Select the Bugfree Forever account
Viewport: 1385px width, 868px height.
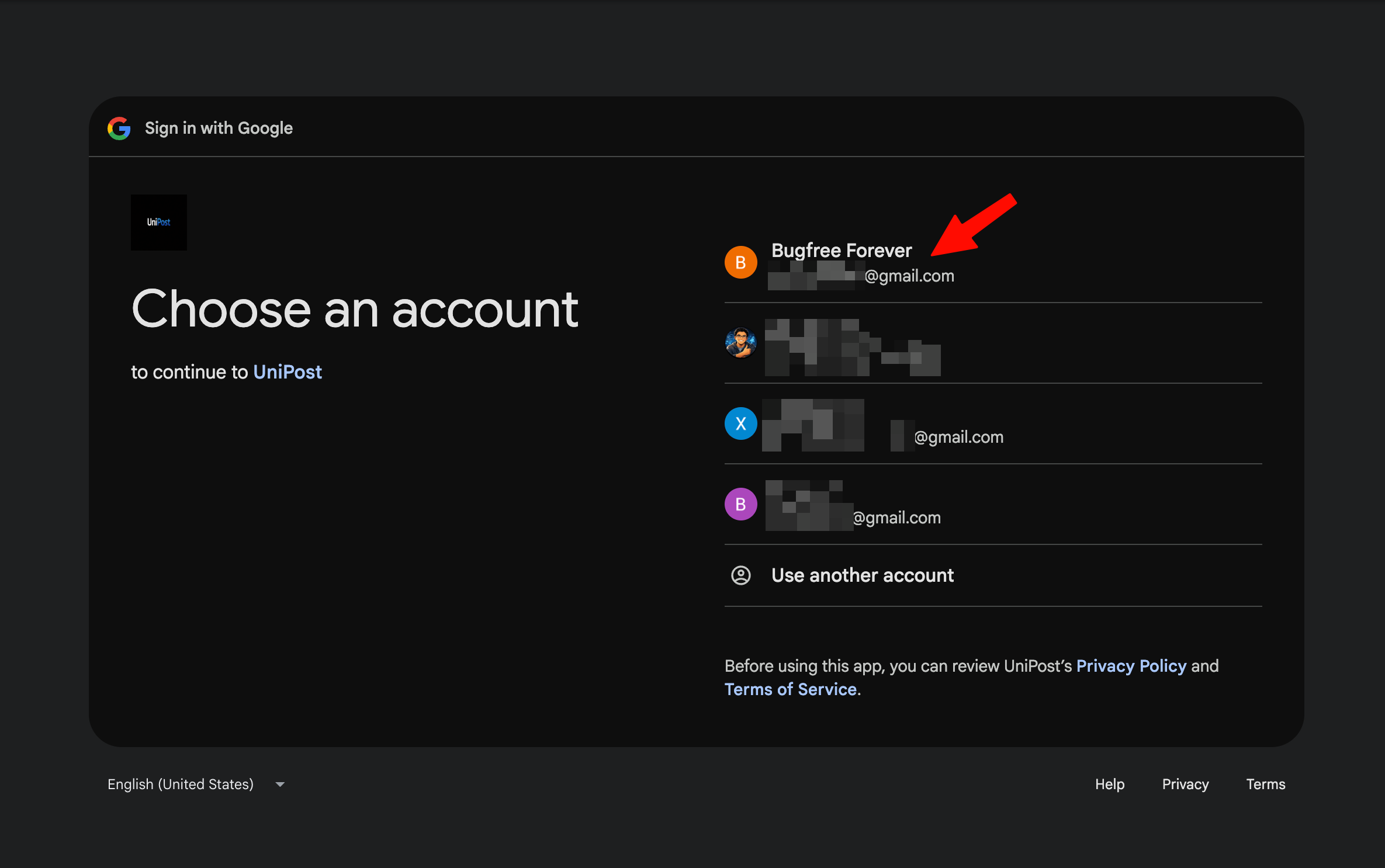993,263
